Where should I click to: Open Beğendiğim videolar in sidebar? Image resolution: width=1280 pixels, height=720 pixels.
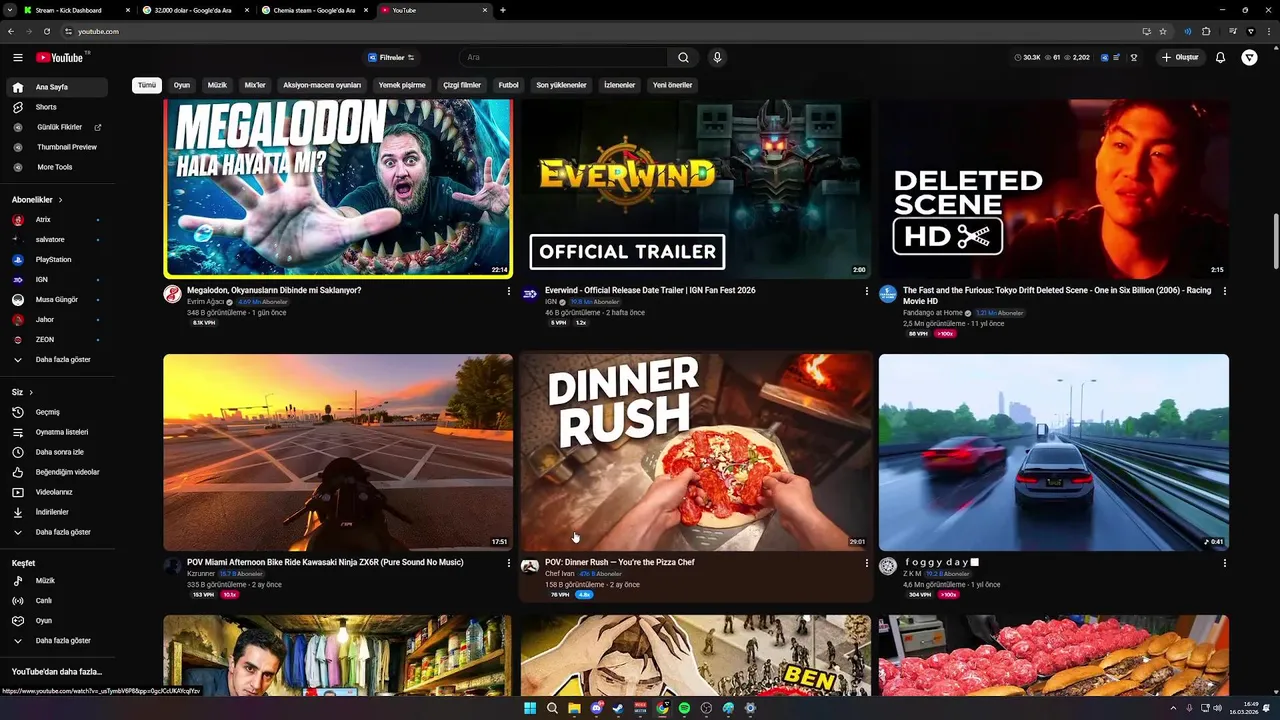[x=55, y=472]
